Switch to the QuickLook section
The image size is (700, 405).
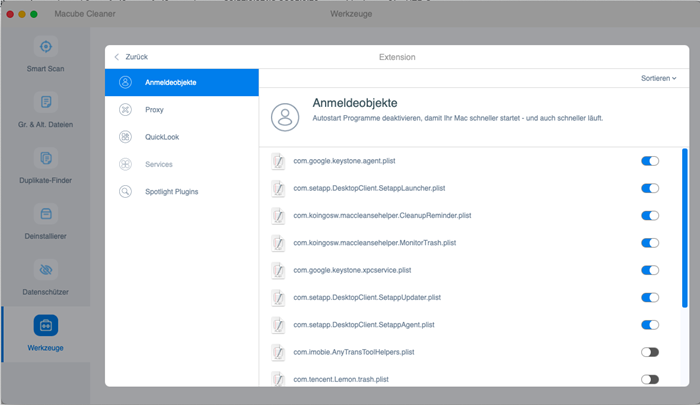(x=182, y=137)
